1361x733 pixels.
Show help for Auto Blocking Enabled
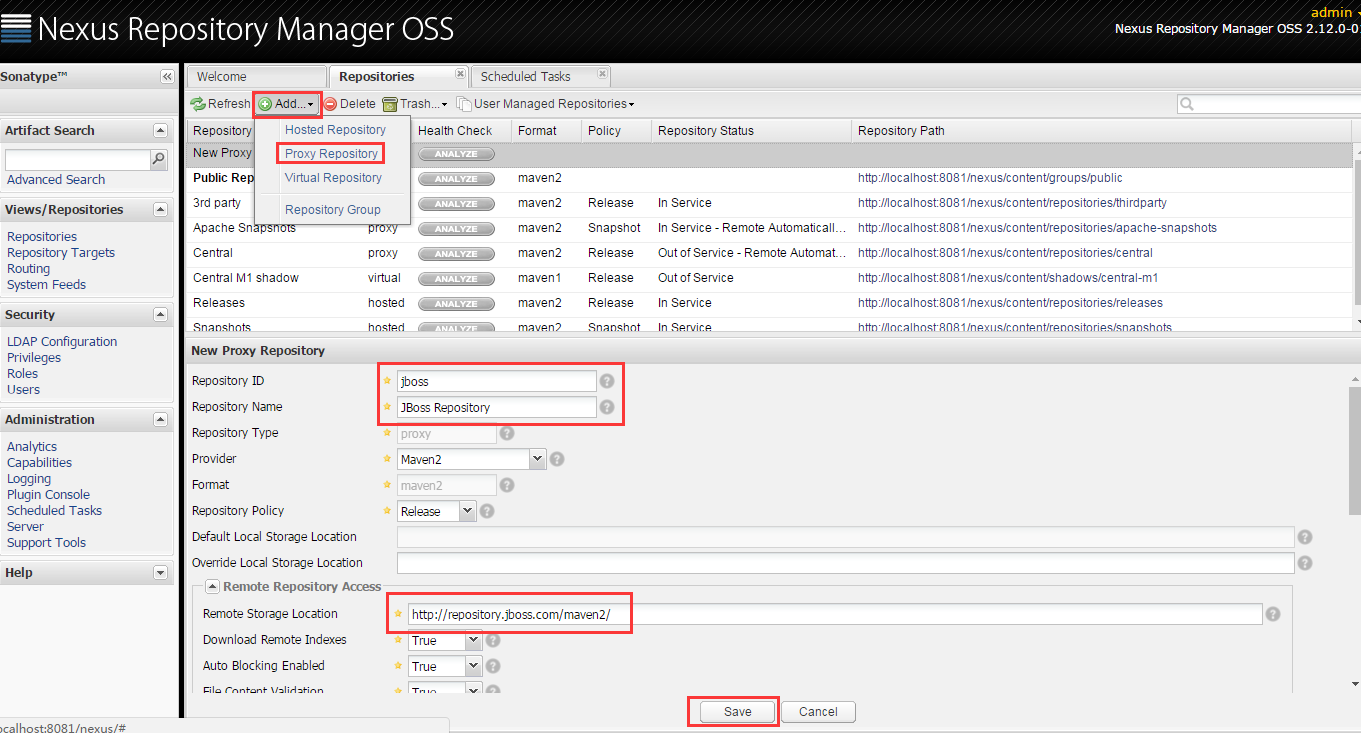coord(493,666)
